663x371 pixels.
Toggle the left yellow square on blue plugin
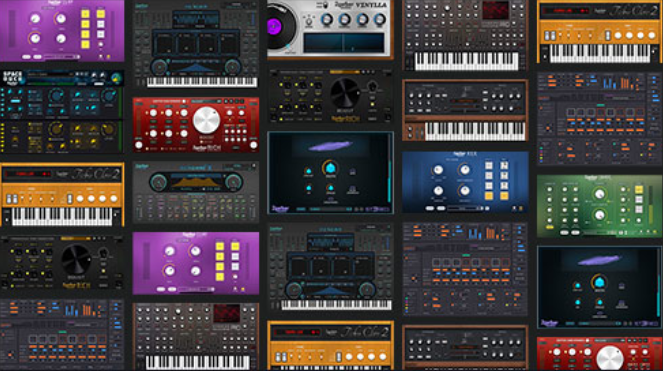(x=488, y=196)
